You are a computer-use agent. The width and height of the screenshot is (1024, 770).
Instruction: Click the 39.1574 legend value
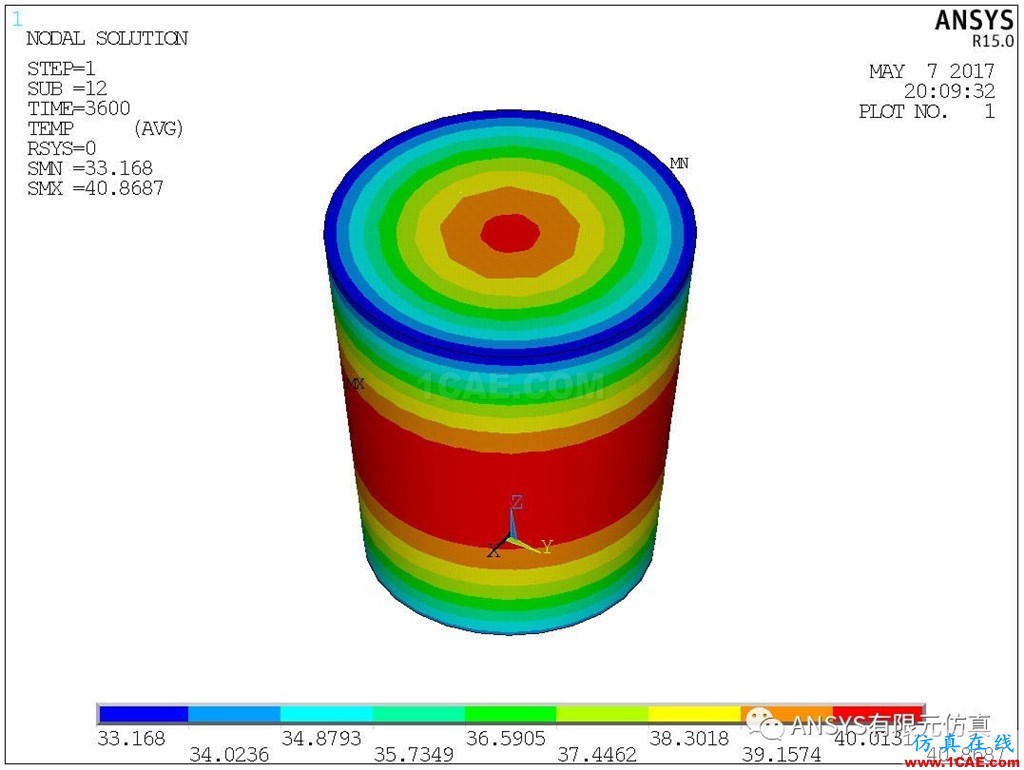pos(781,755)
